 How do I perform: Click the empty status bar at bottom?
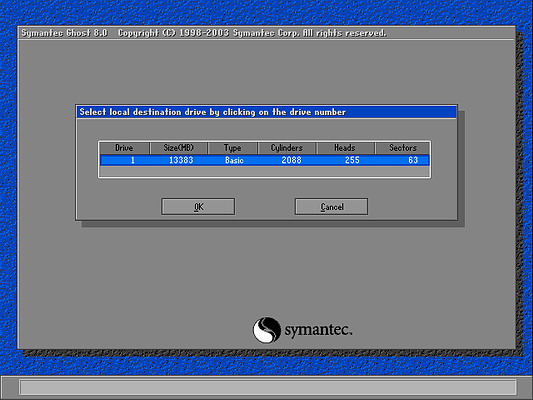pyautogui.click(x=268, y=387)
